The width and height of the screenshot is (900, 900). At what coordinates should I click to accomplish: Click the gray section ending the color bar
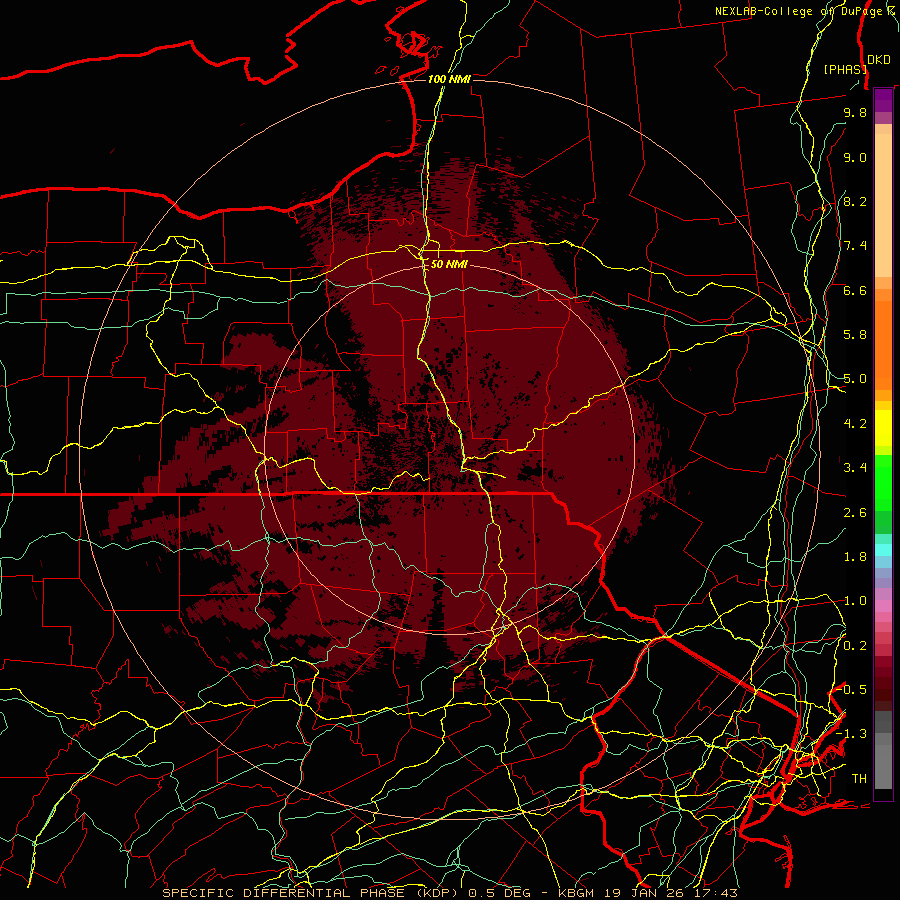click(883, 750)
